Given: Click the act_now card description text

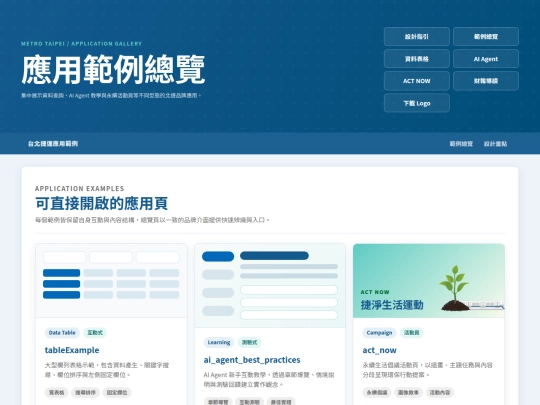Looking at the screenshot, I should (427, 370).
